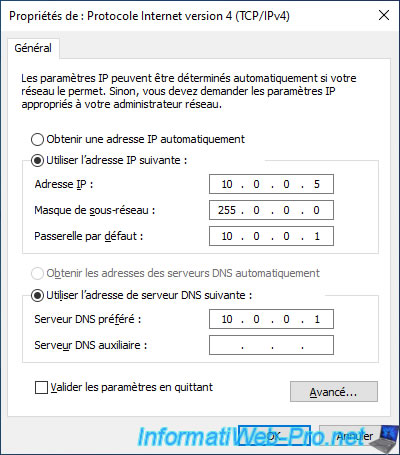
Task: Click the last octet of Passerelle par défaut
Action: tap(317, 236)
